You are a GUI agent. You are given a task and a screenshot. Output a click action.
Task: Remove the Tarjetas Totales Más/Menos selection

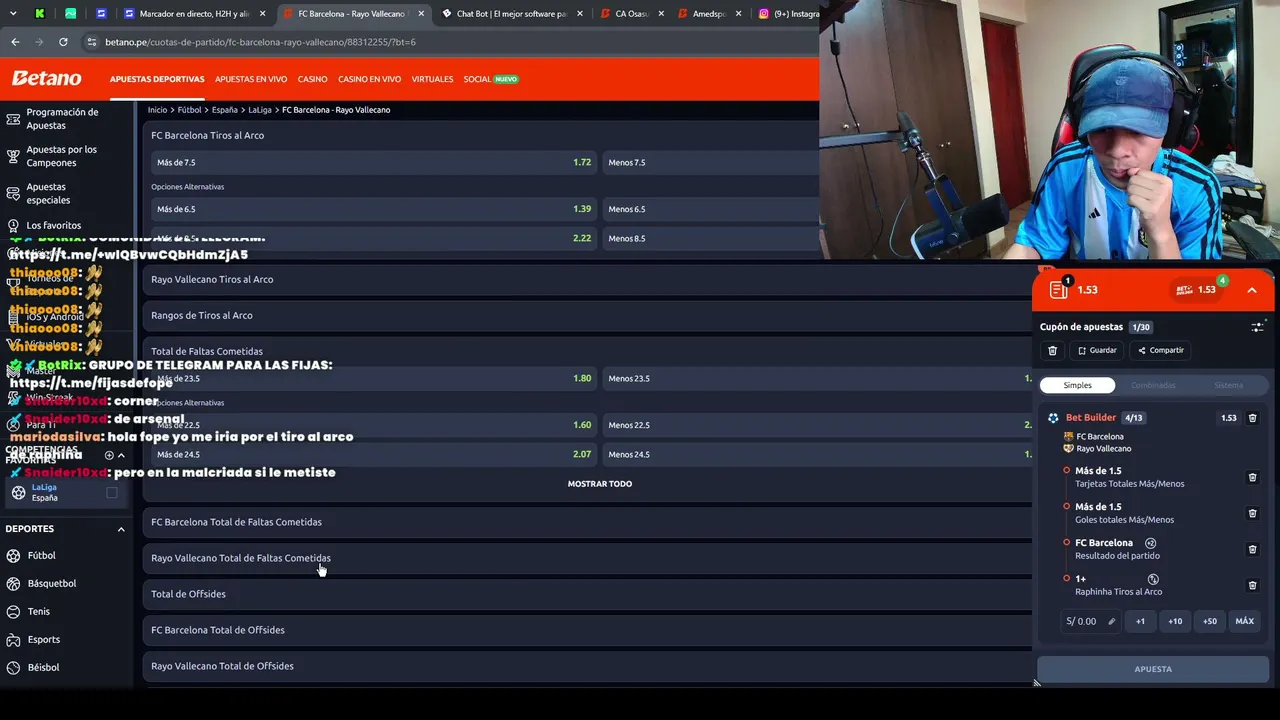pyautogui.click(x=1252, y=478)
